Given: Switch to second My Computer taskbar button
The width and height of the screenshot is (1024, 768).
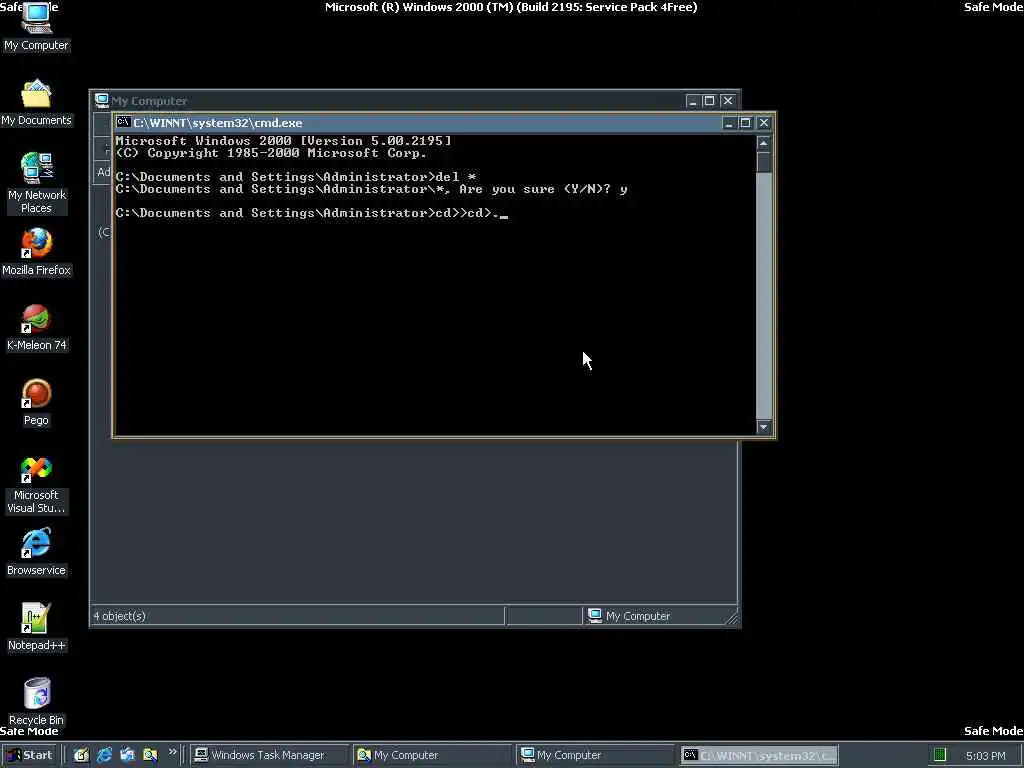Looking at the screenshot, I should 596,755.
